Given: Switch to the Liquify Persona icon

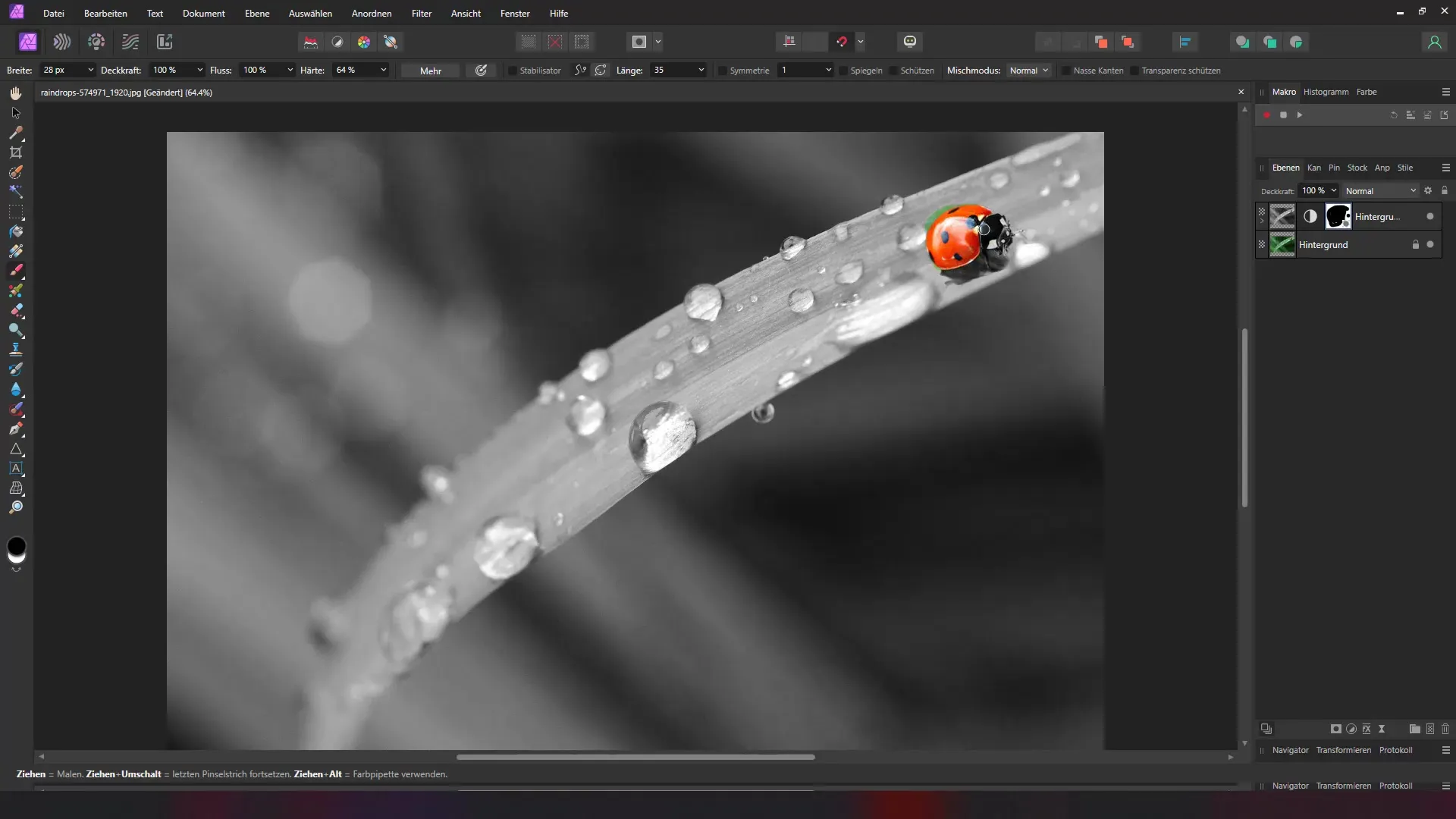Looking at the screenshot, I should click(62, 42).
